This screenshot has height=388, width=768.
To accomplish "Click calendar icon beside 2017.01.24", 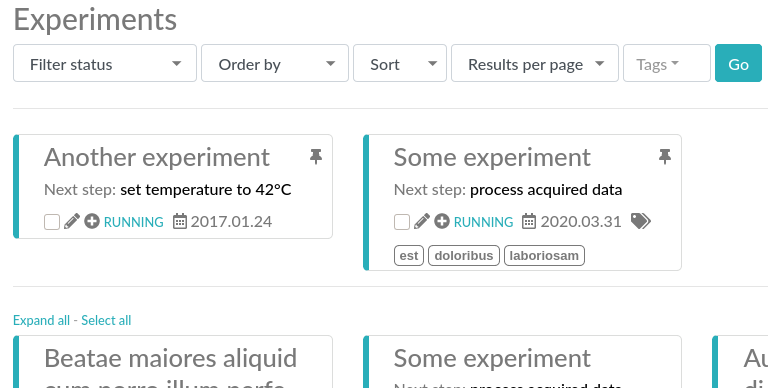I will [x=180, y=221].
